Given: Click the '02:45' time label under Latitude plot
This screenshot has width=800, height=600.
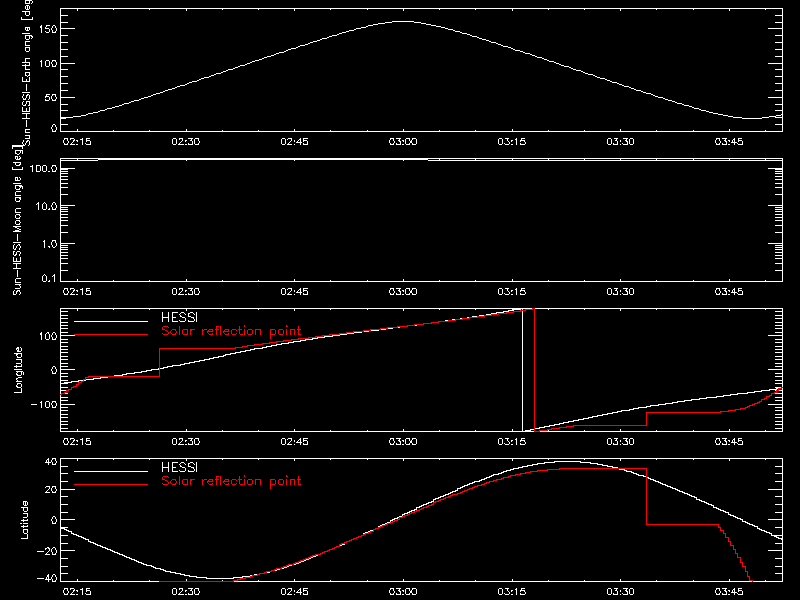Looking at the screenshot, I should click(x=294, y=592).
